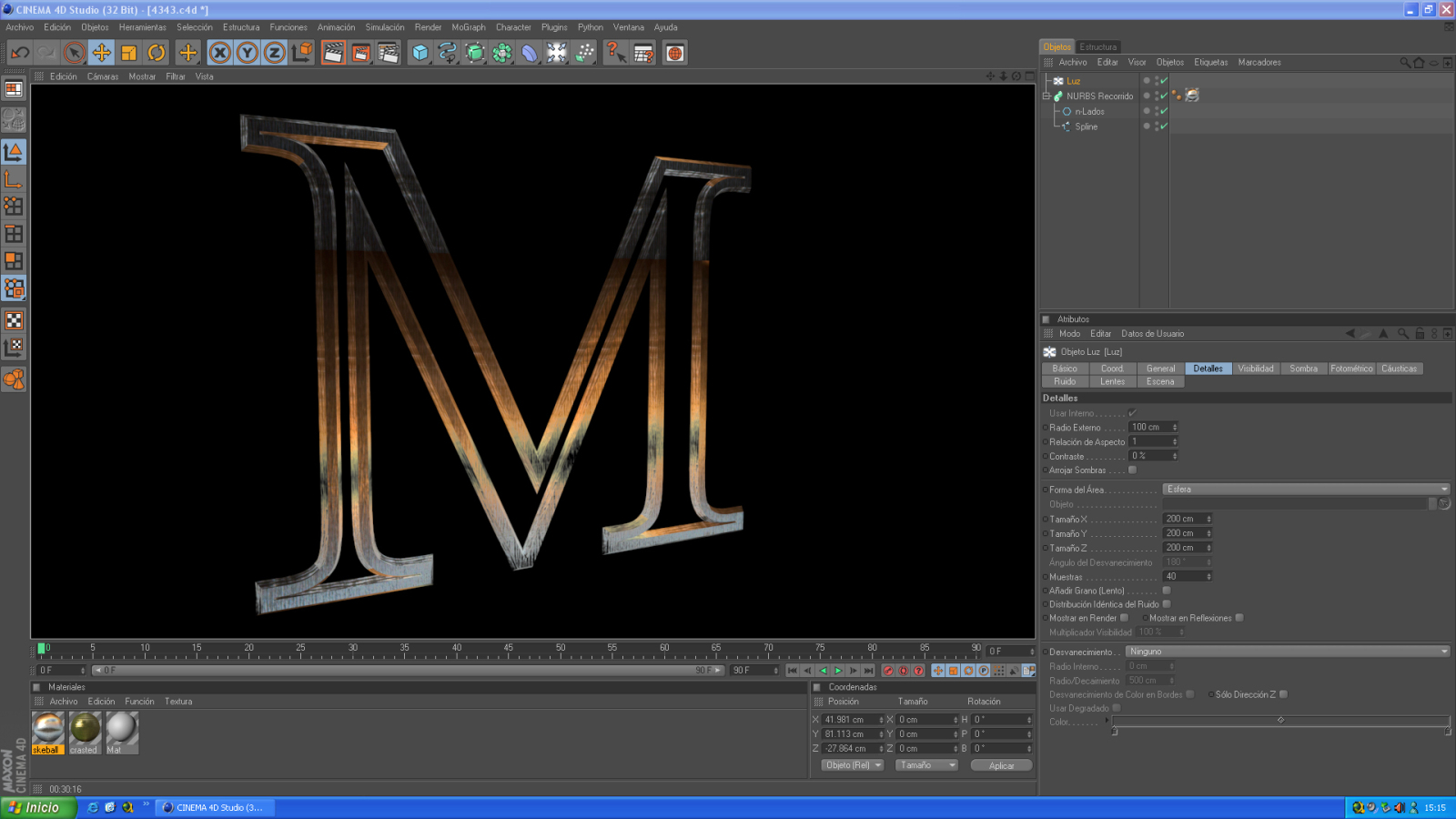Open the spline tools icon
Image resolution: width=1456 pixels, height=819 pixels.
pos(447,53)
